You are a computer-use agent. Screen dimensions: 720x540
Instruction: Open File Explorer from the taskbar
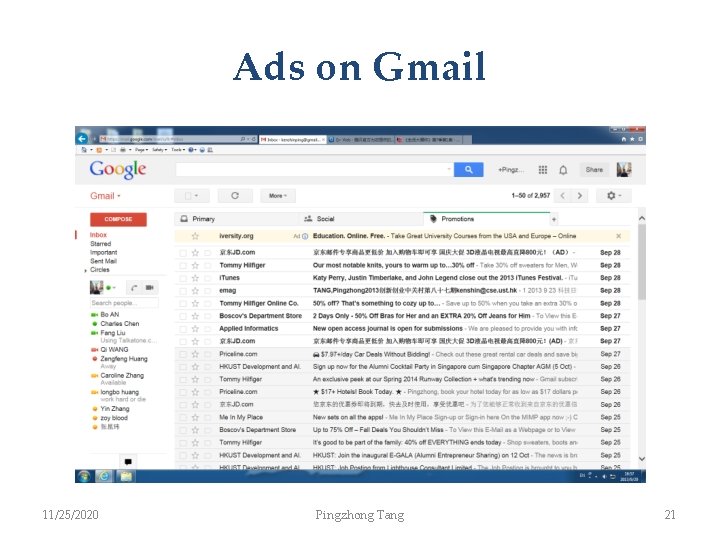point(125,476)
